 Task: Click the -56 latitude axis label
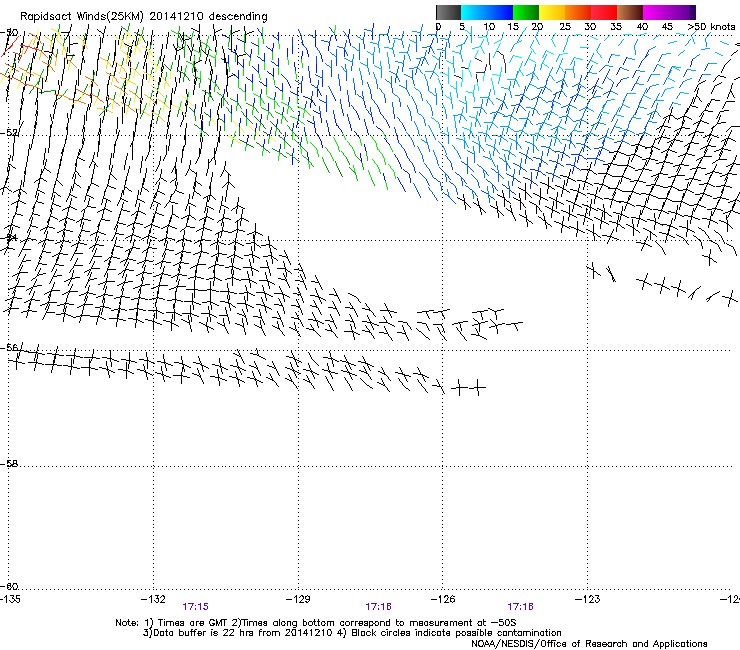[9, 347]
